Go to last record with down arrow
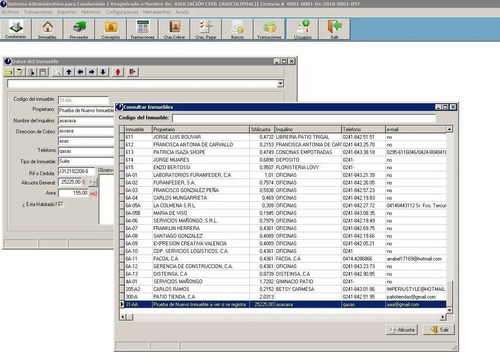The width and height of the screenshot is (500, 360). (103, 72)
